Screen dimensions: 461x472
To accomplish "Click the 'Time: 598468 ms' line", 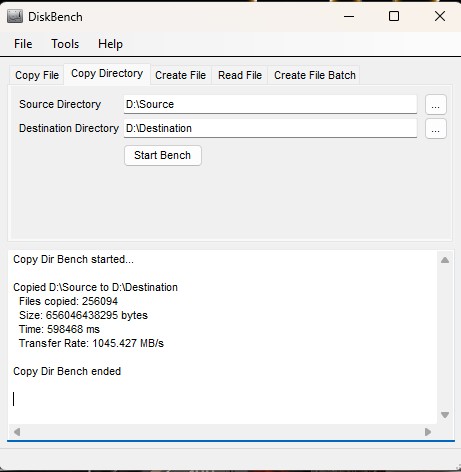I will pyautogui.click(x=59, y=329).
